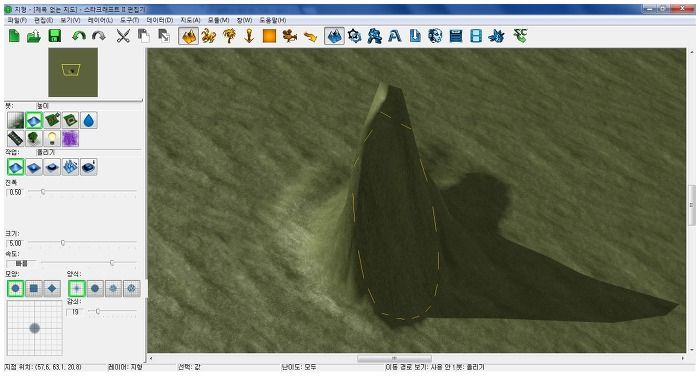Select the Lighting bulb brush

52,138
